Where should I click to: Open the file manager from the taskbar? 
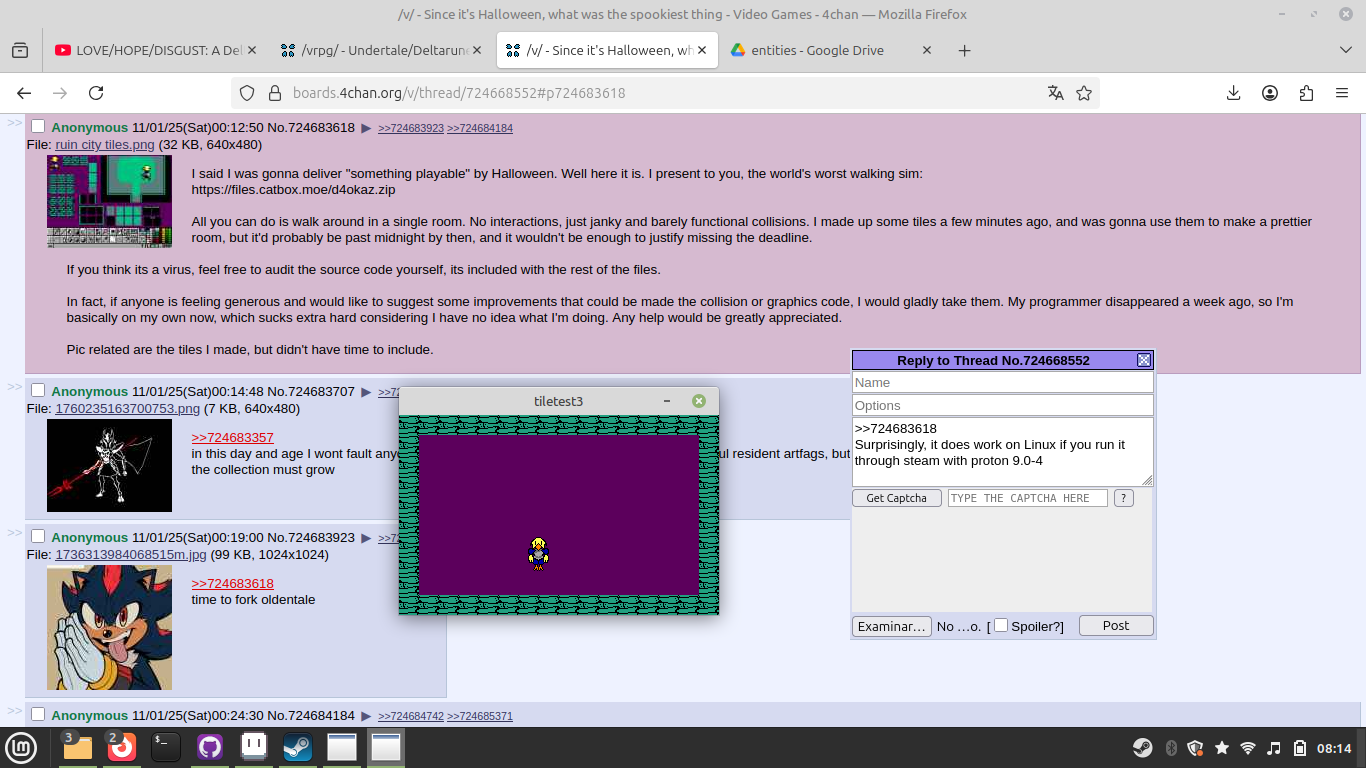click(x=78, y=747)
